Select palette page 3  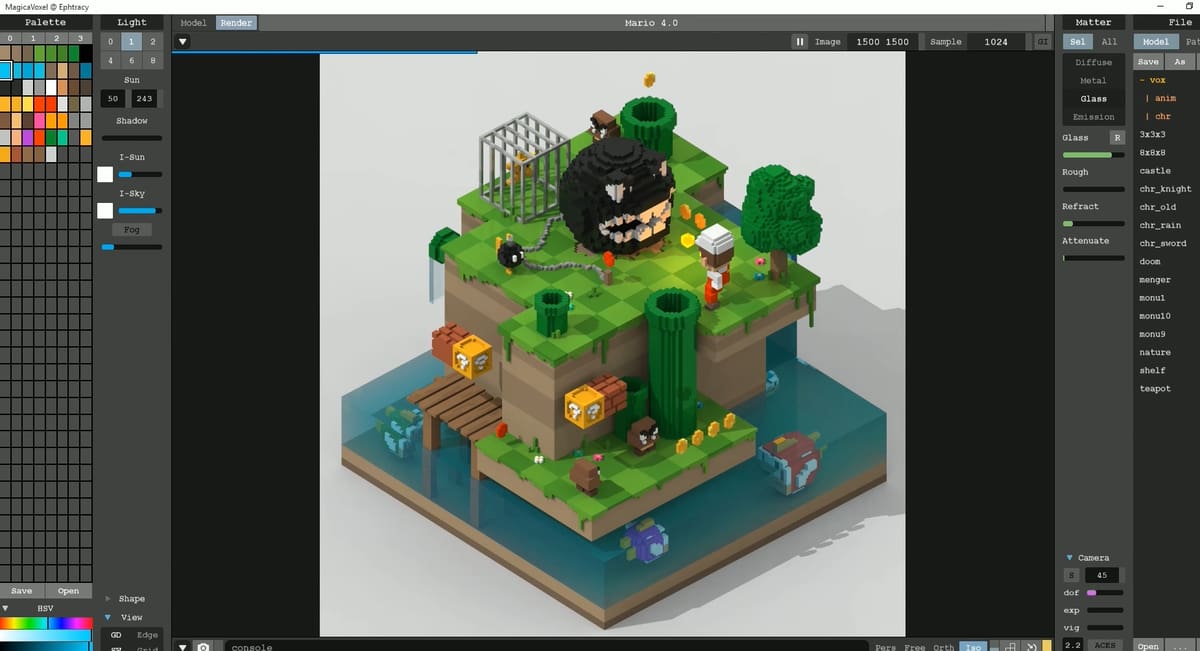(x=80, y=38)
